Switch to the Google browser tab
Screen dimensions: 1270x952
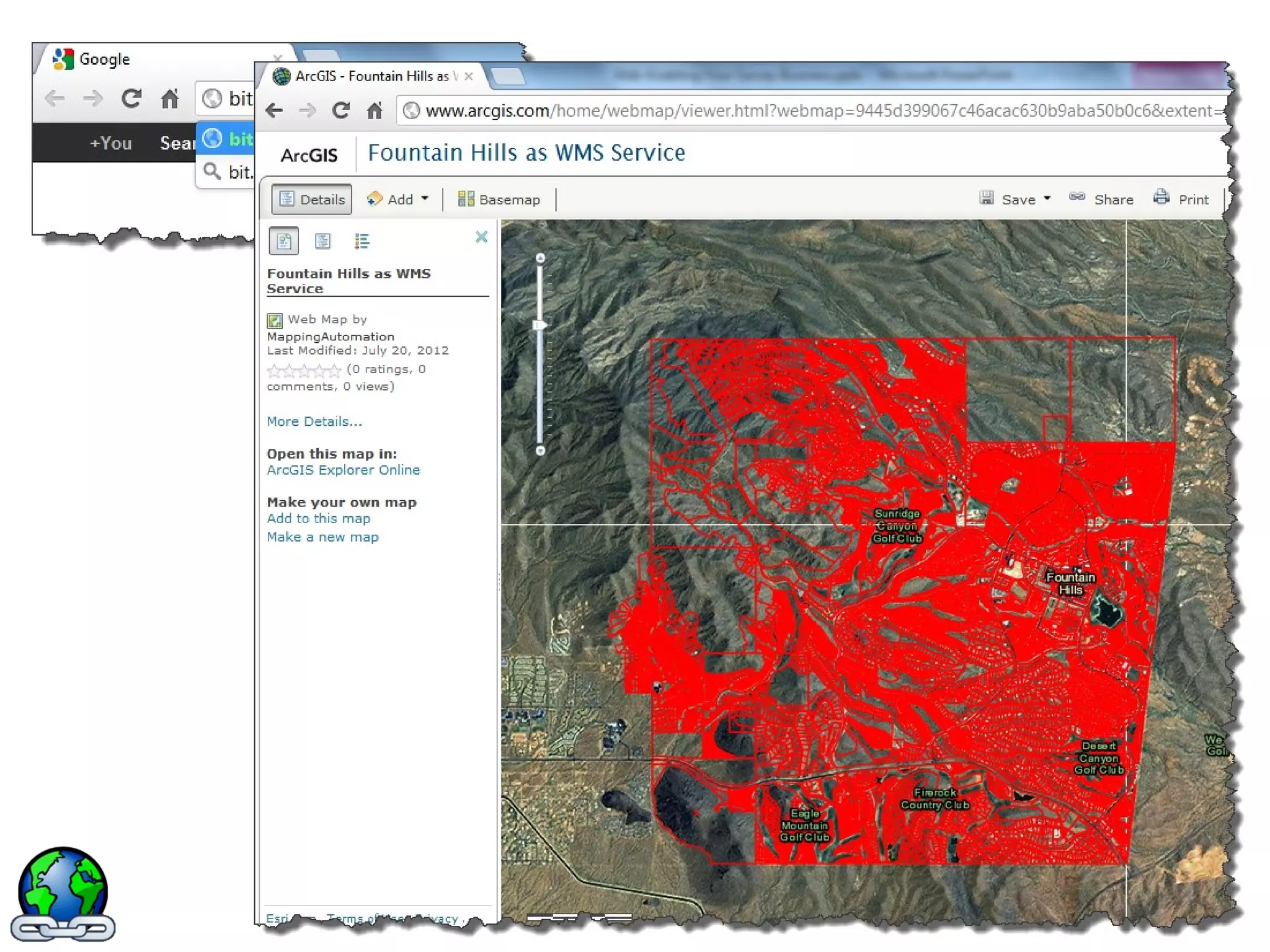[x=104, y=59]
